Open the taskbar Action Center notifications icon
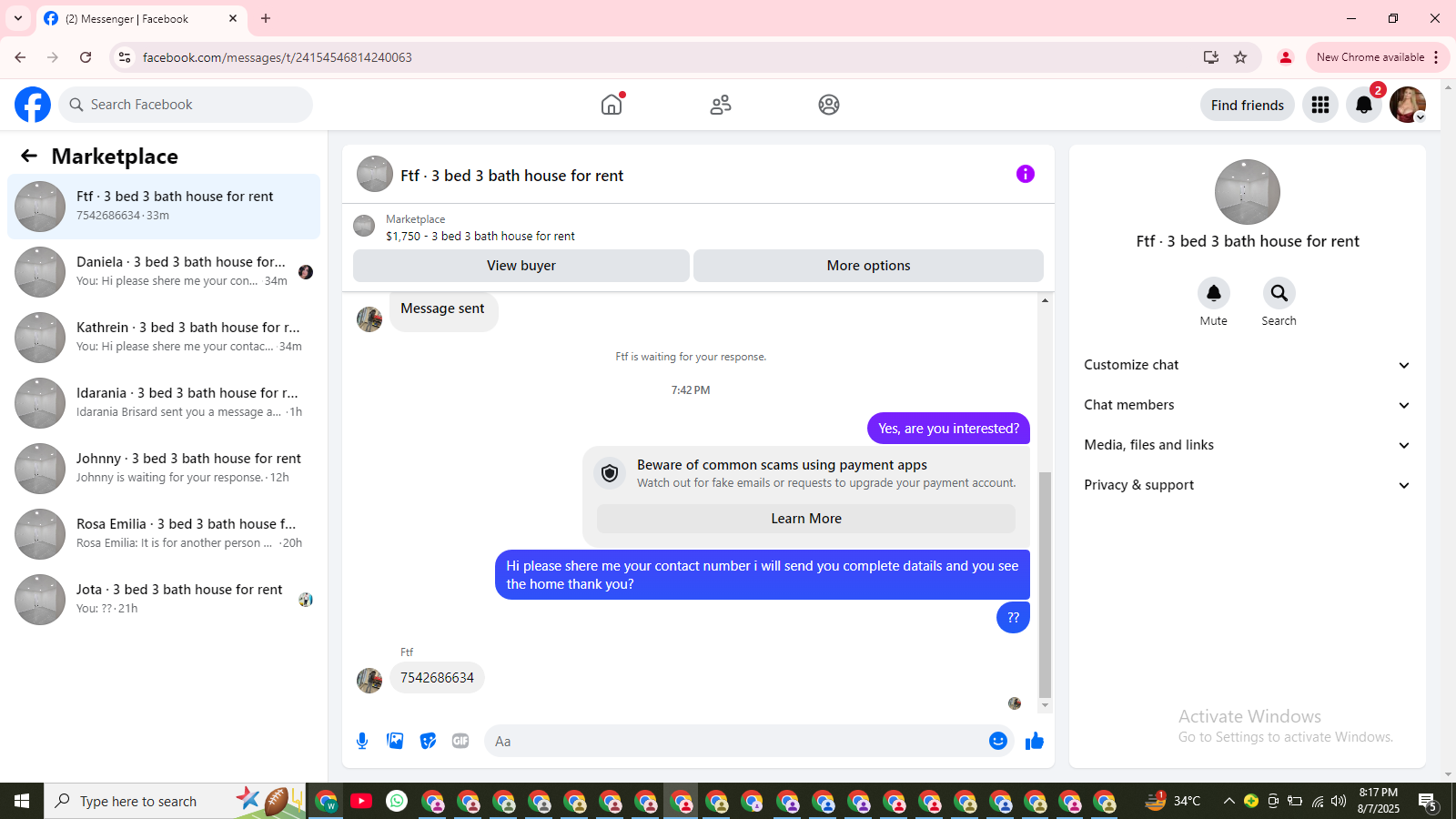1456x819 pixels. tap(1428, 802)
